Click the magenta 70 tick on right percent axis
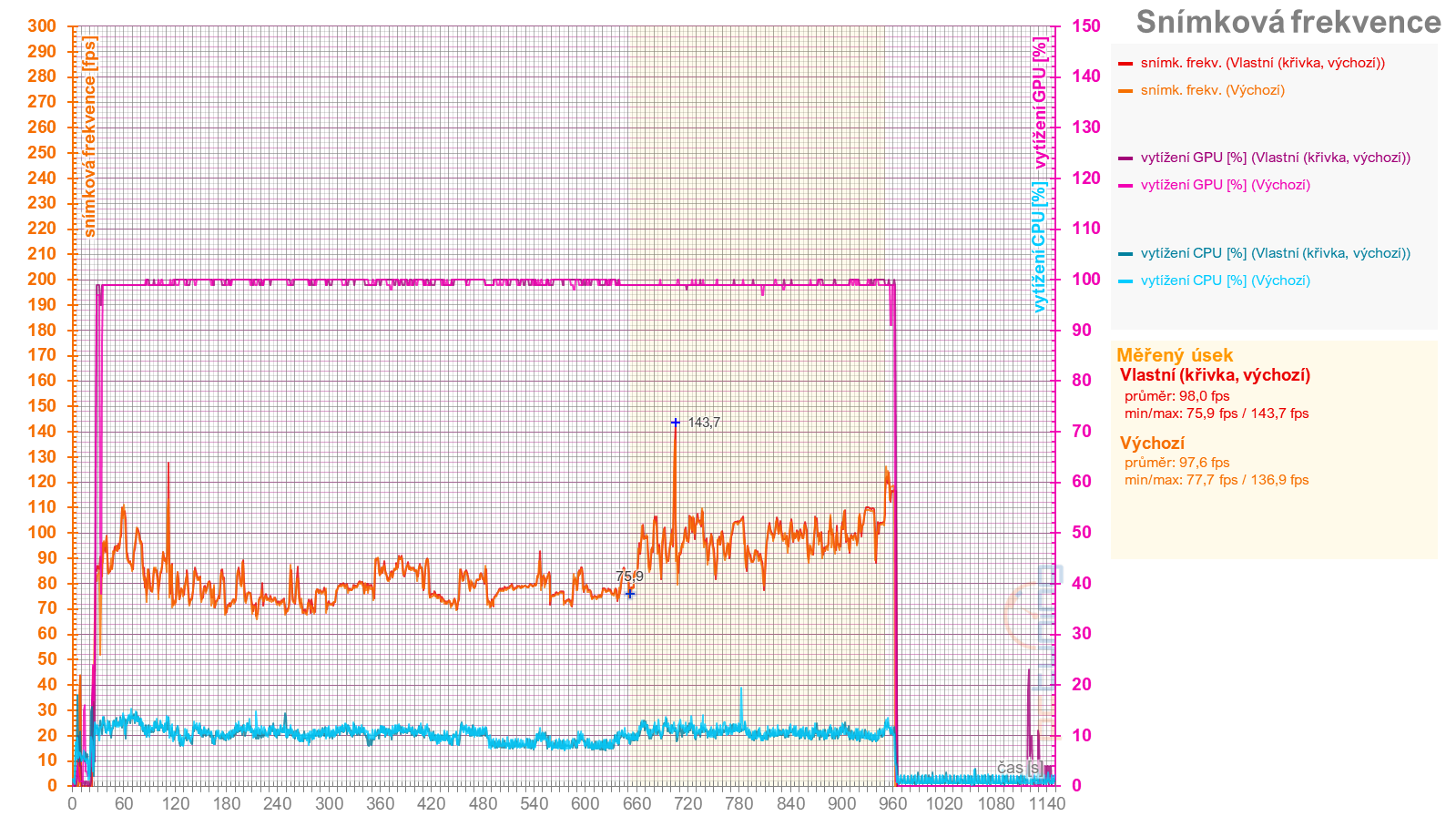 [x=1082, y=432]
